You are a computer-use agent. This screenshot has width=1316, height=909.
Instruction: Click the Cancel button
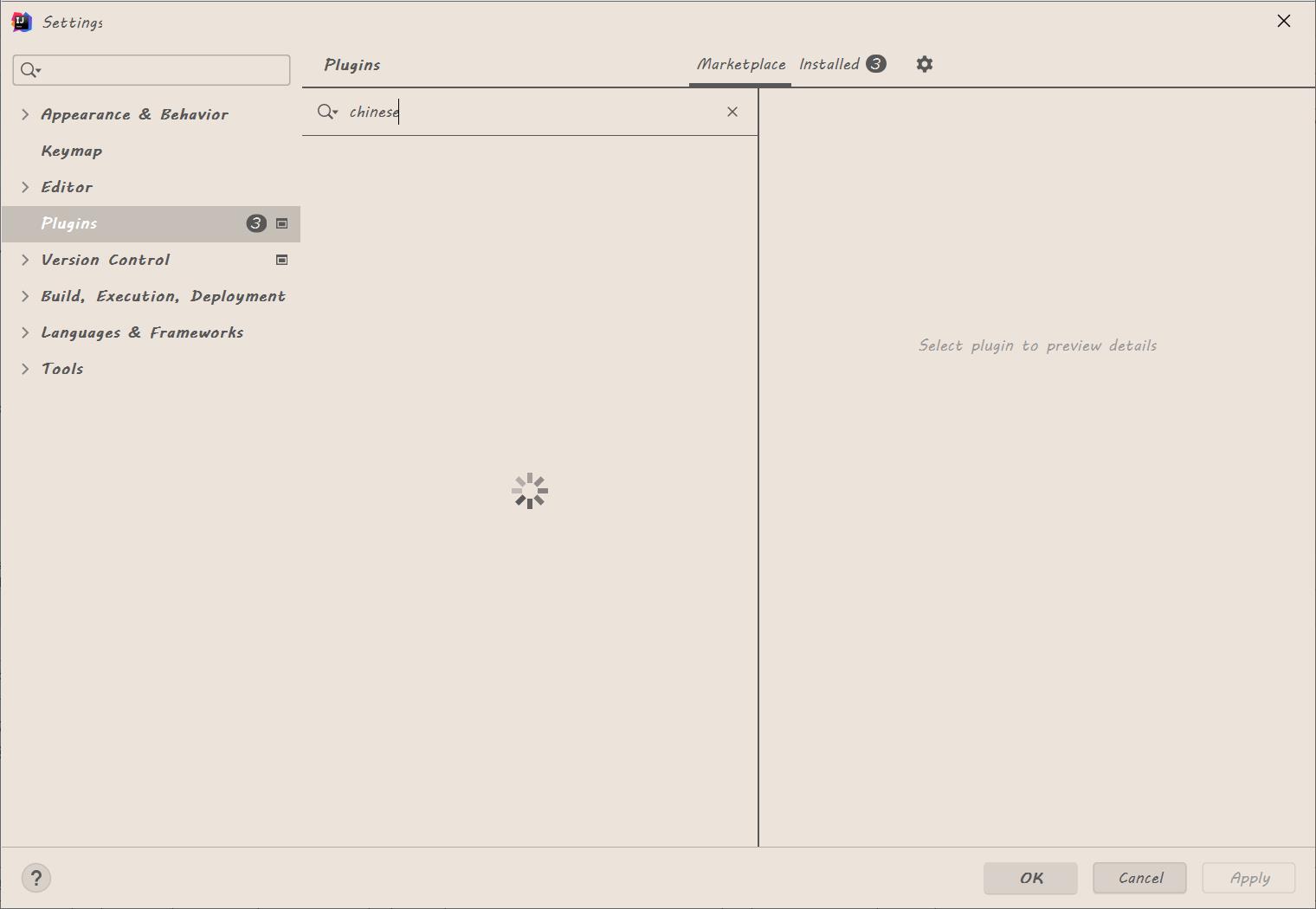[1139, 878]
